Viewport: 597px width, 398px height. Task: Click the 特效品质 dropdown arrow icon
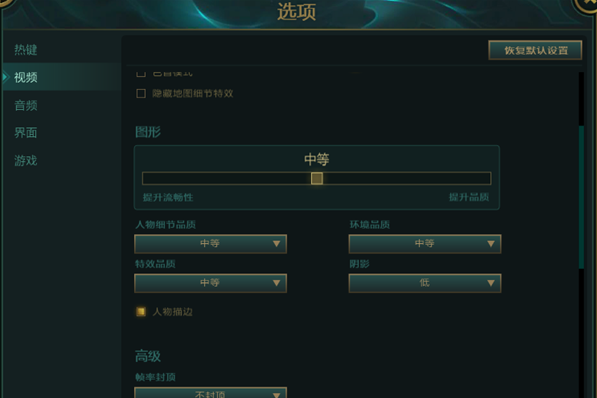coord(276,283)
